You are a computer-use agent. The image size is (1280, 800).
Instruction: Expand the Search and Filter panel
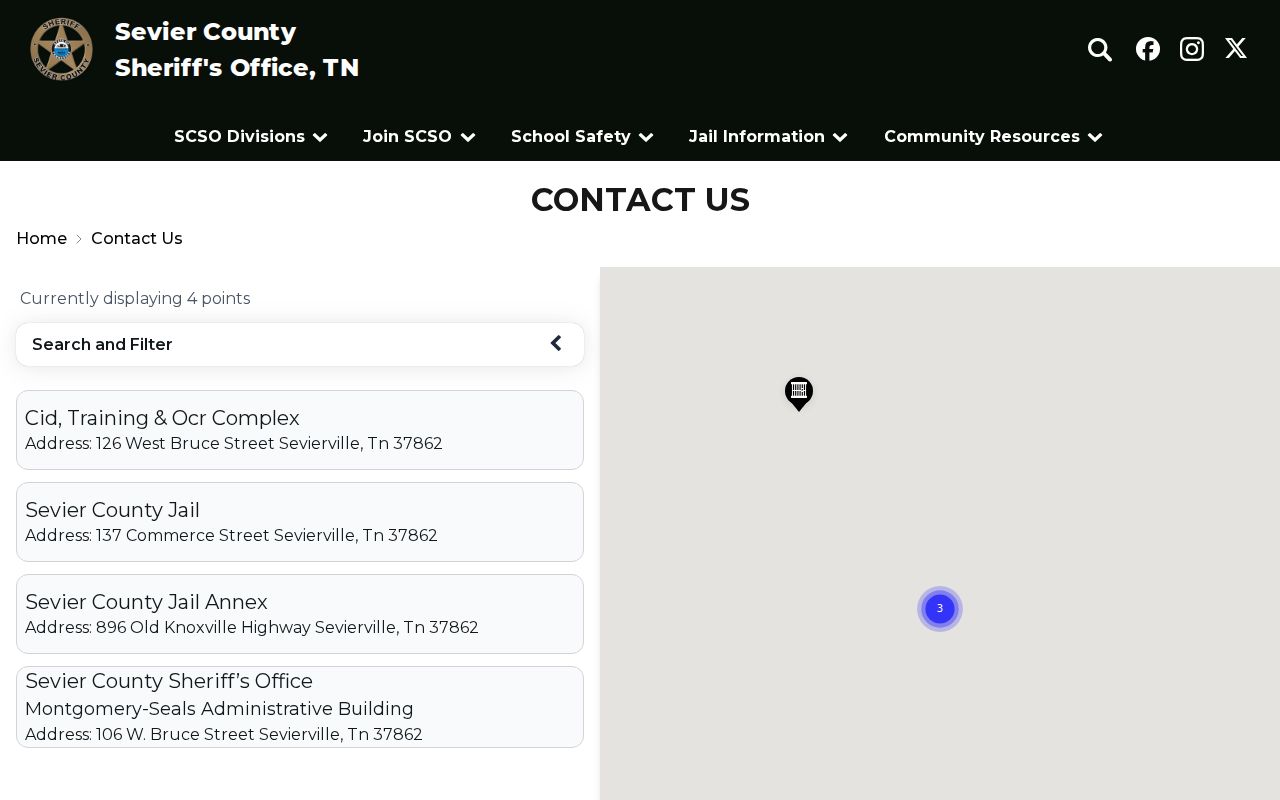[300, 344]
